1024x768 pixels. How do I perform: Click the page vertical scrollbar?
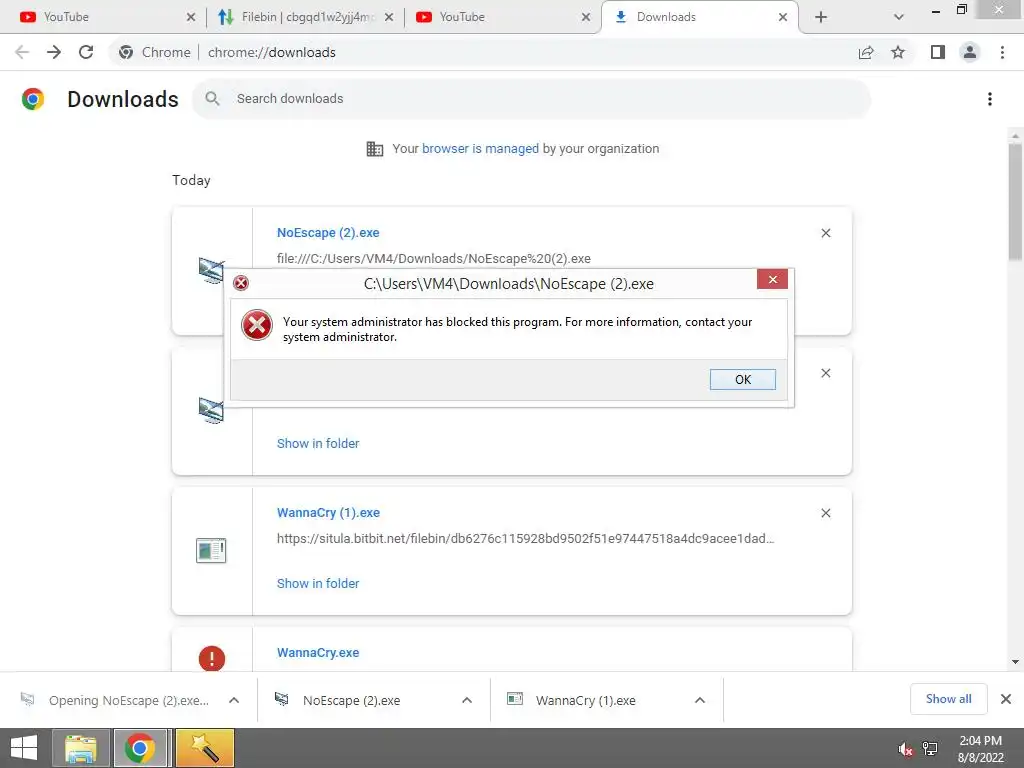click(x=1015, y=202)
